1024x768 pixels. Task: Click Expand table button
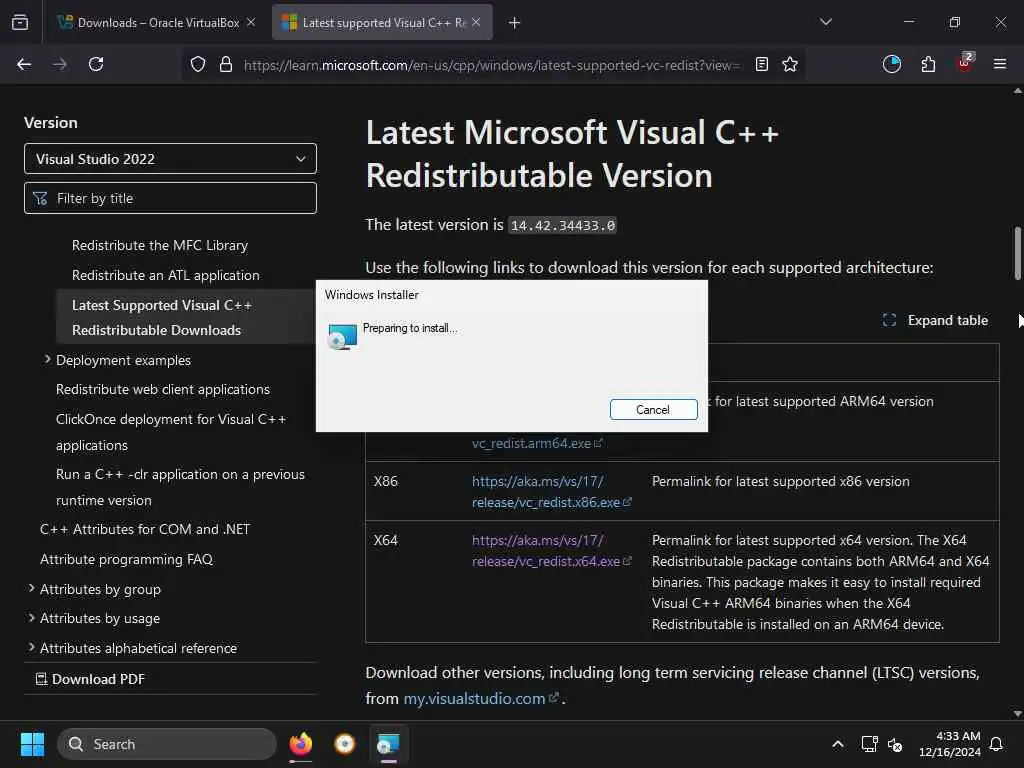pos(935,320)
